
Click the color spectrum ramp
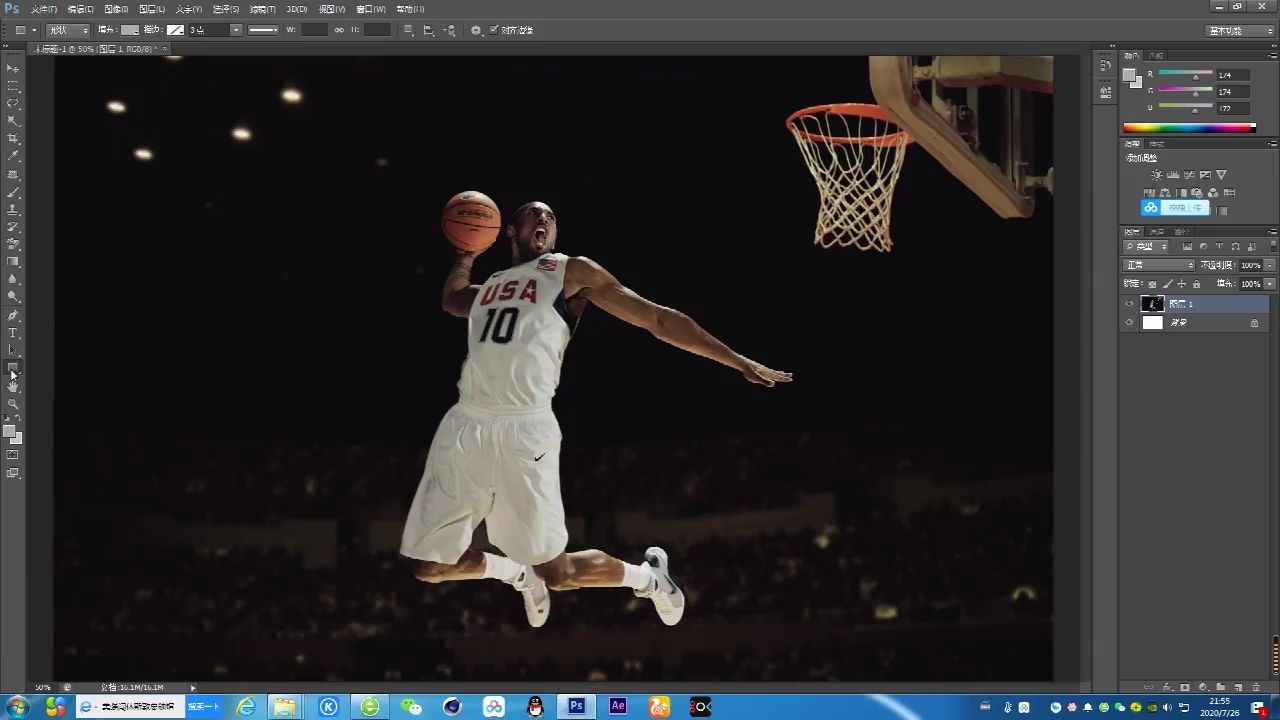[x=1188, y=127]
